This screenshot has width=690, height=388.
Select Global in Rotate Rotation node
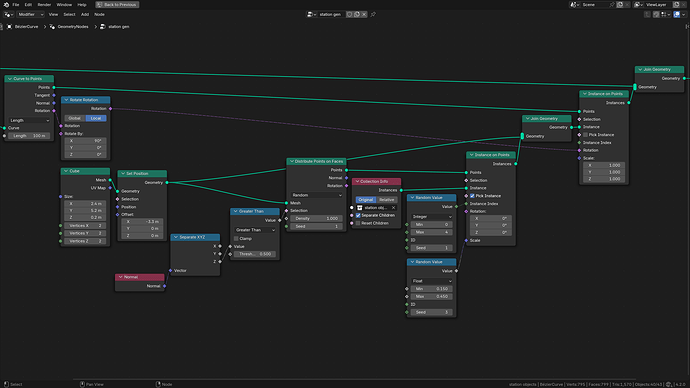coord(75,118)
